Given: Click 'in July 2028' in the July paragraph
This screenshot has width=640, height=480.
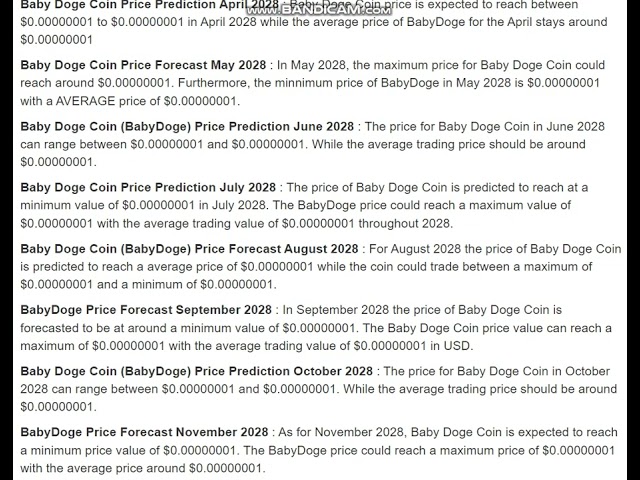Looking at the screenshot, I should [x=230, y=205].
